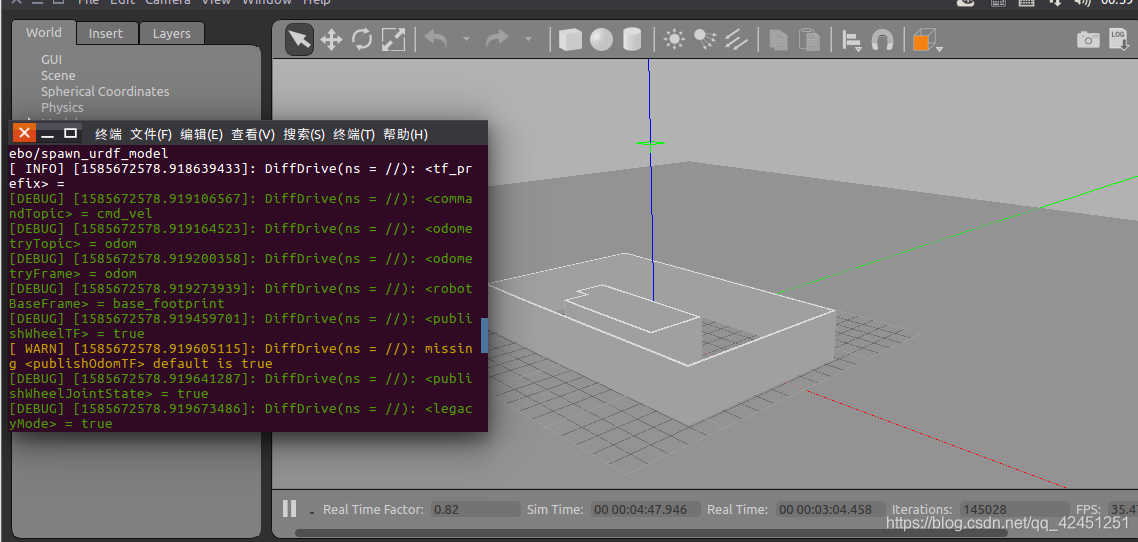Open the terminal 帮助(H) menu

tap(405, 134)
